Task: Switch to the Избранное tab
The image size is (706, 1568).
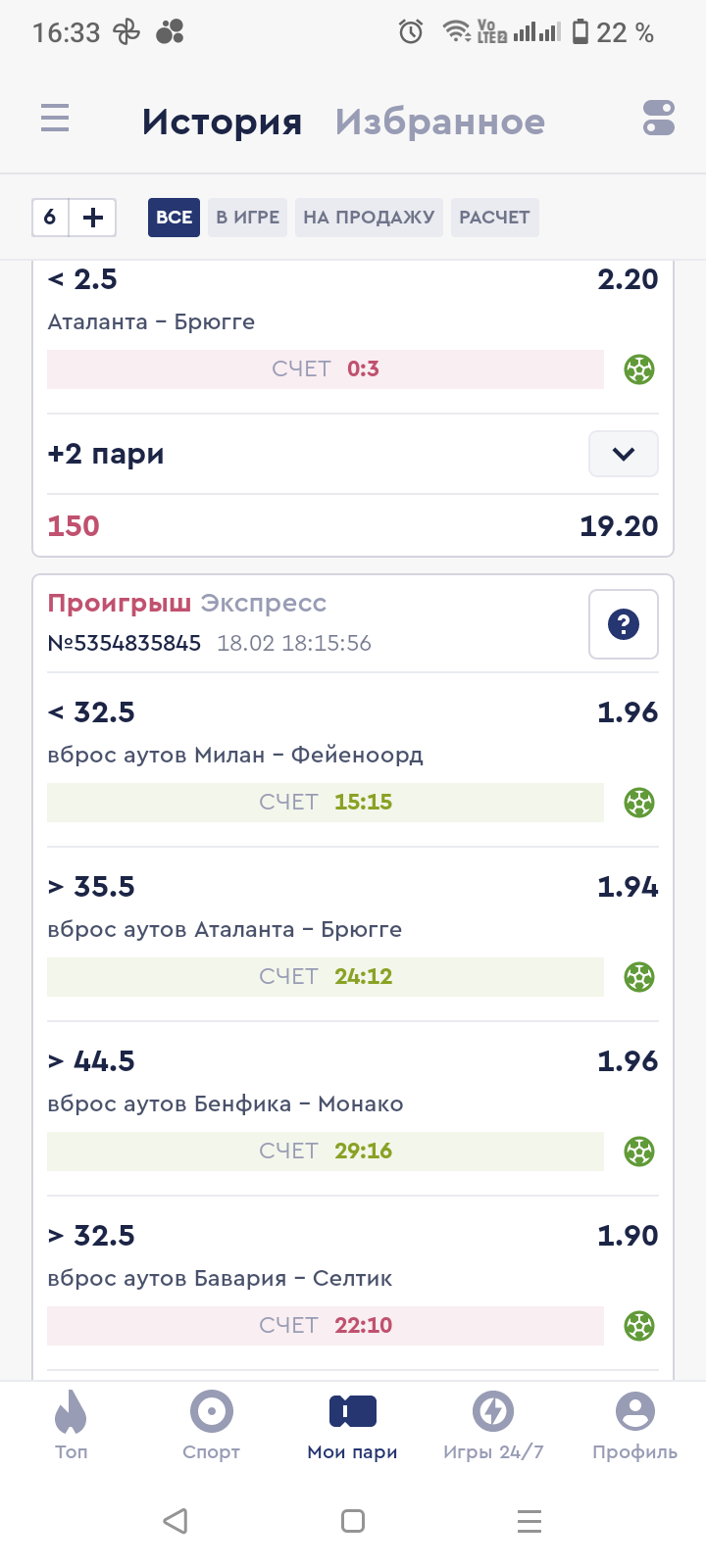Action: click(x=439, y=122)
